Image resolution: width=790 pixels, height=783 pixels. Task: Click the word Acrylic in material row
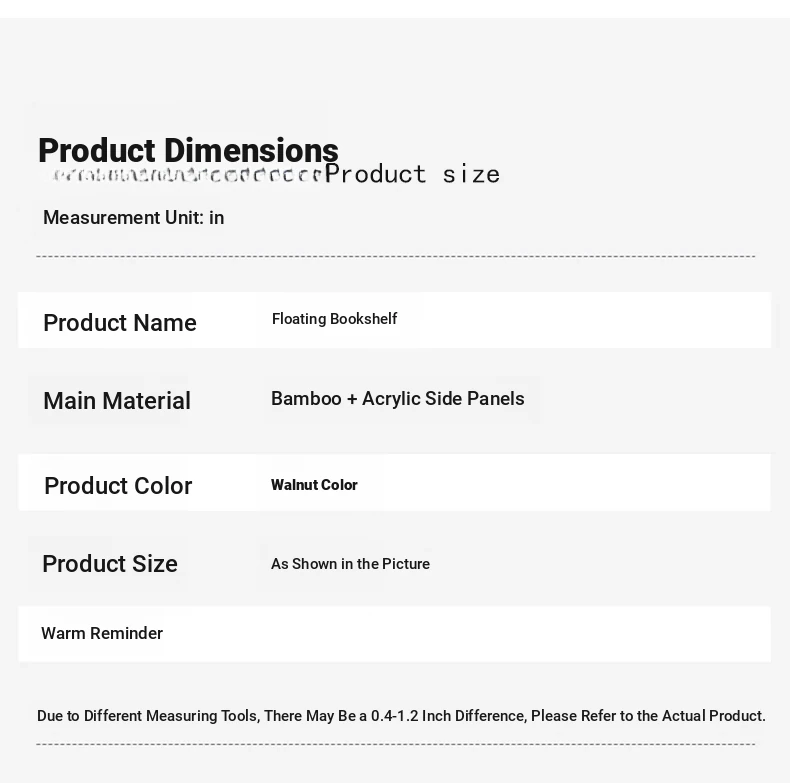[391, 399]
